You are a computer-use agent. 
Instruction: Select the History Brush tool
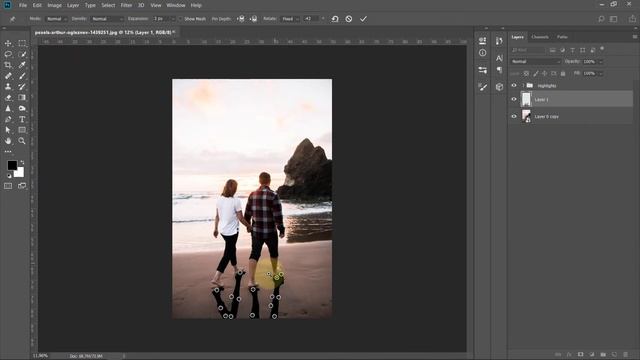click(x=22, y=87)
